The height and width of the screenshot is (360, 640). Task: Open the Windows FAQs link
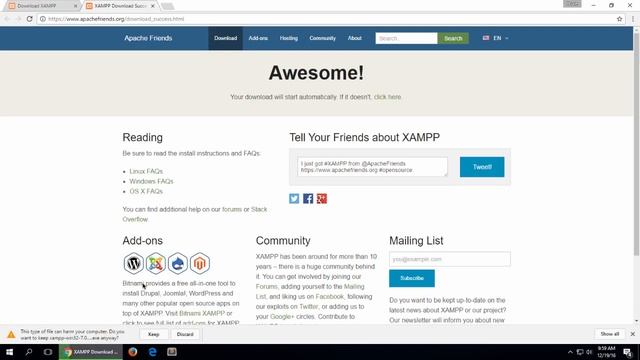[x=151, y=181]
